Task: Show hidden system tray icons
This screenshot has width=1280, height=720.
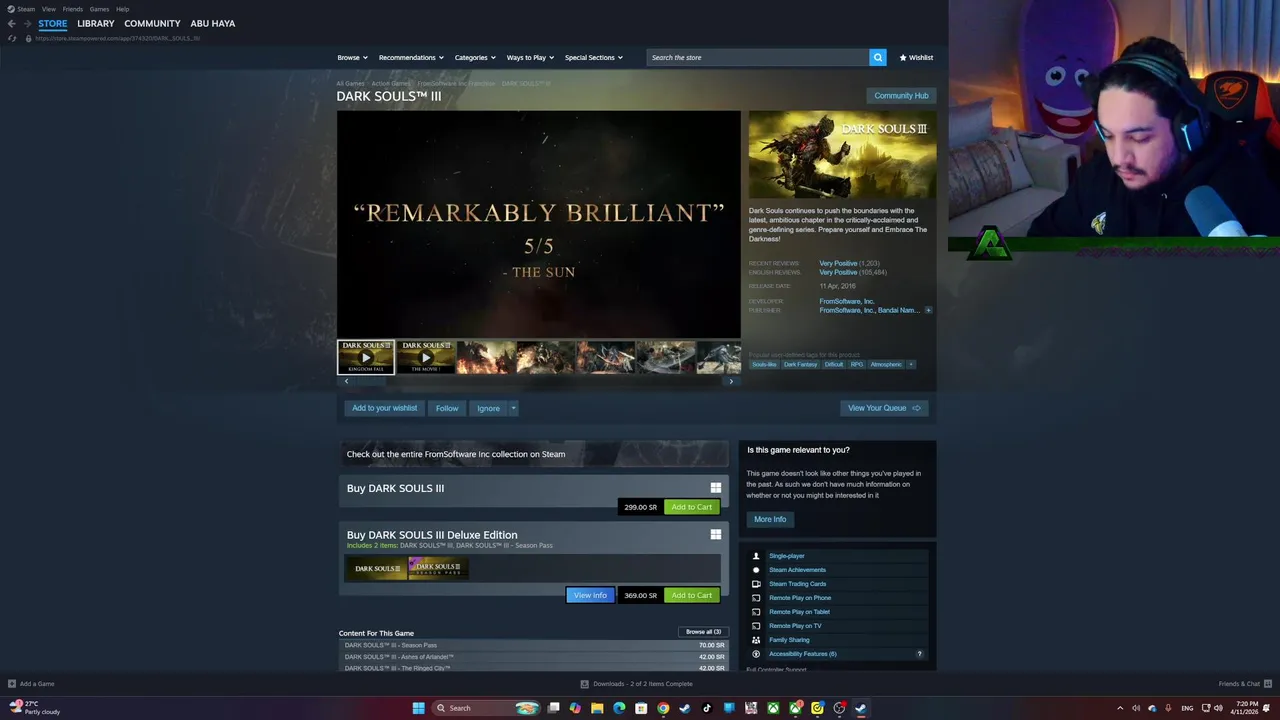Action: (x=1120, y=708)
